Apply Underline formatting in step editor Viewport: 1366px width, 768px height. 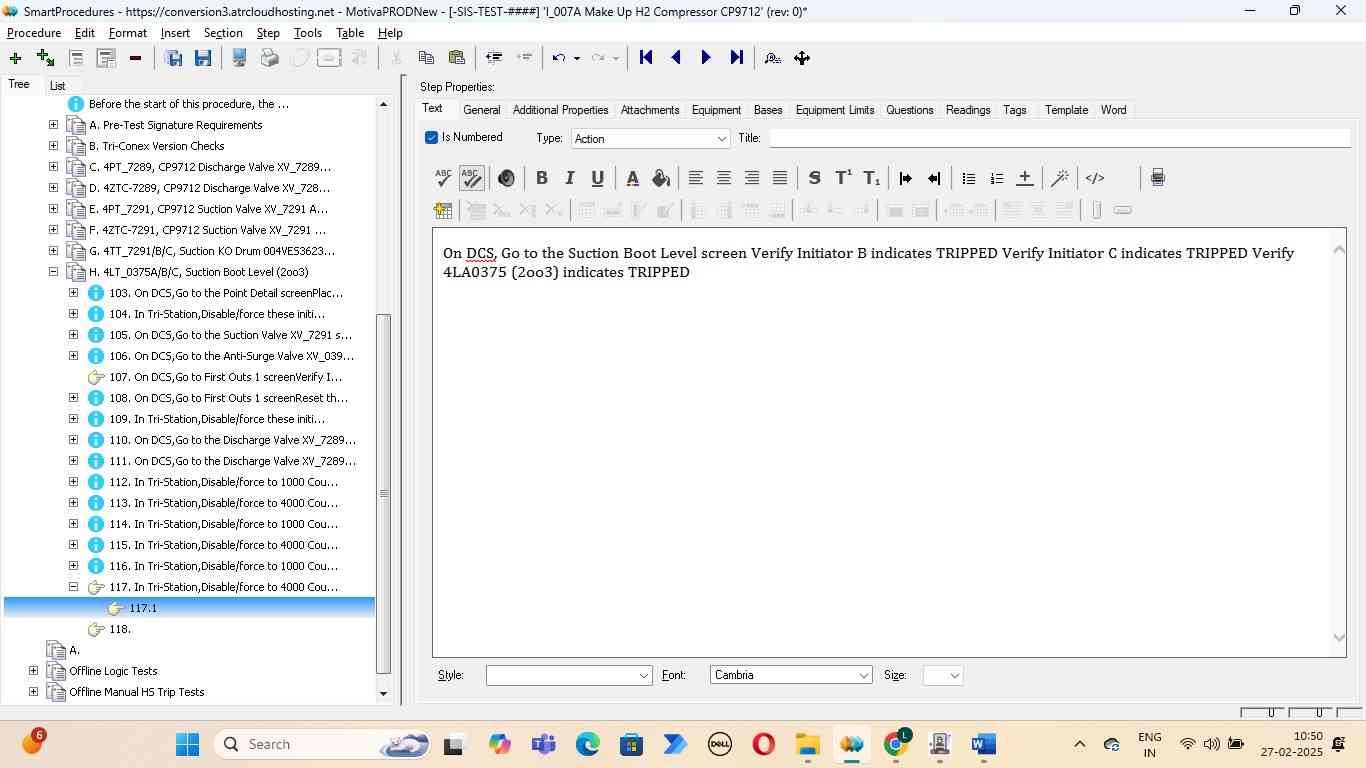tap(597, 178)
